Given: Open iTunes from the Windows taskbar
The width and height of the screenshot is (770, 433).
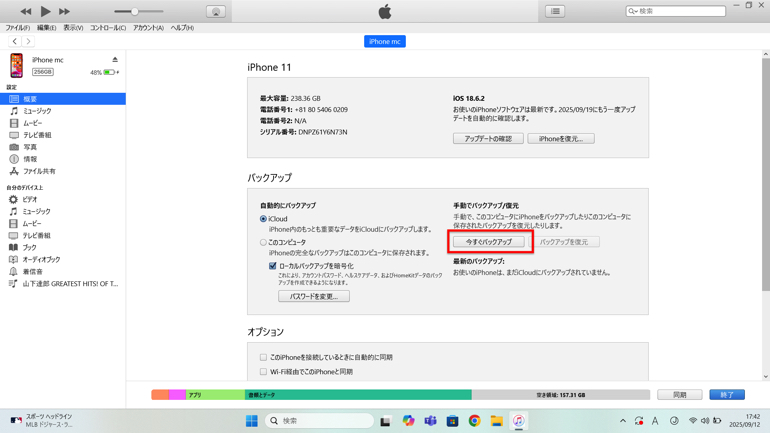Looking at the screenshot, I should 518,421.
